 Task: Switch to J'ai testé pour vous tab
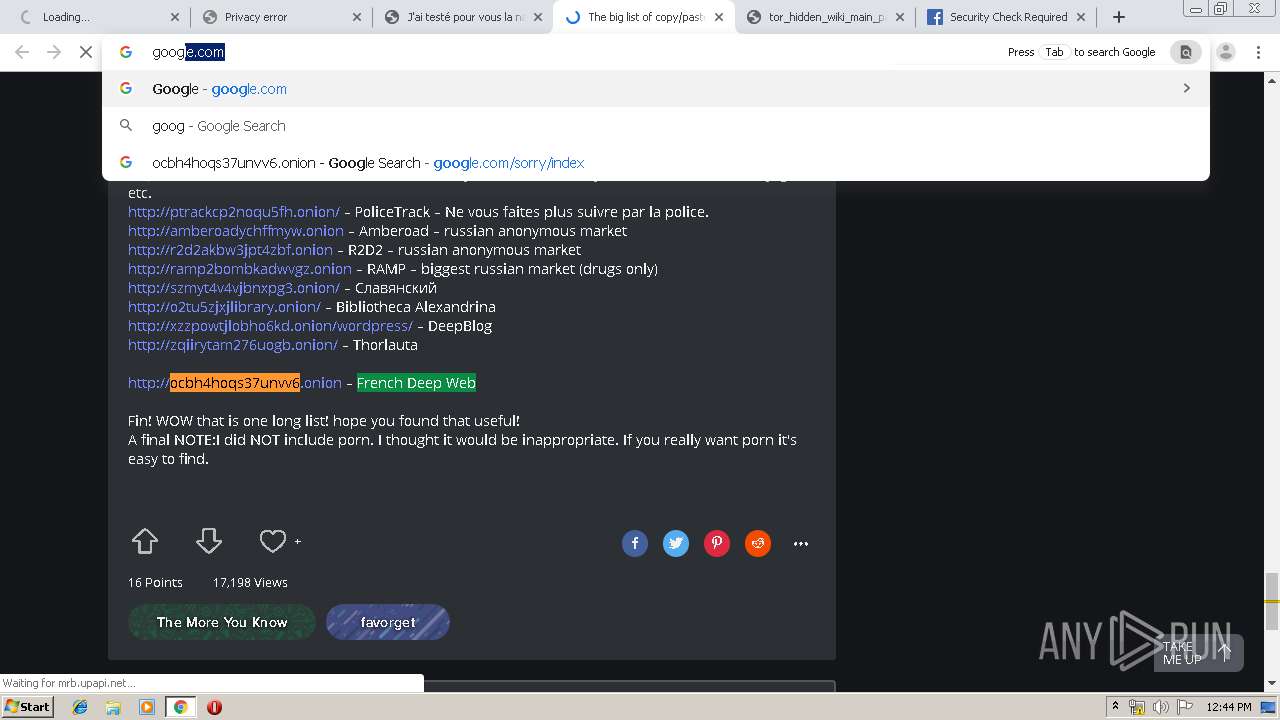[x=461, y=17]
